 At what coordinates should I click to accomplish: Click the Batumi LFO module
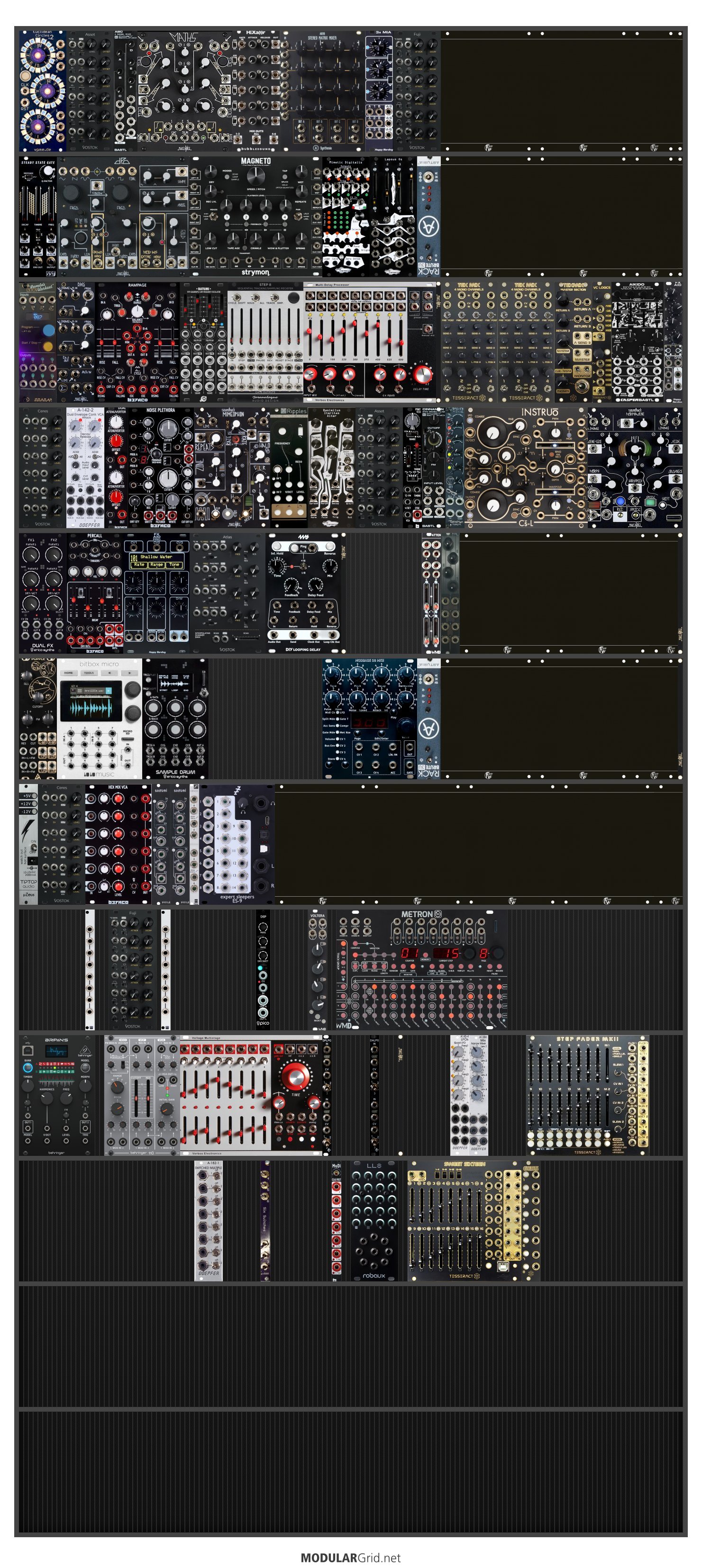[203, 342]
